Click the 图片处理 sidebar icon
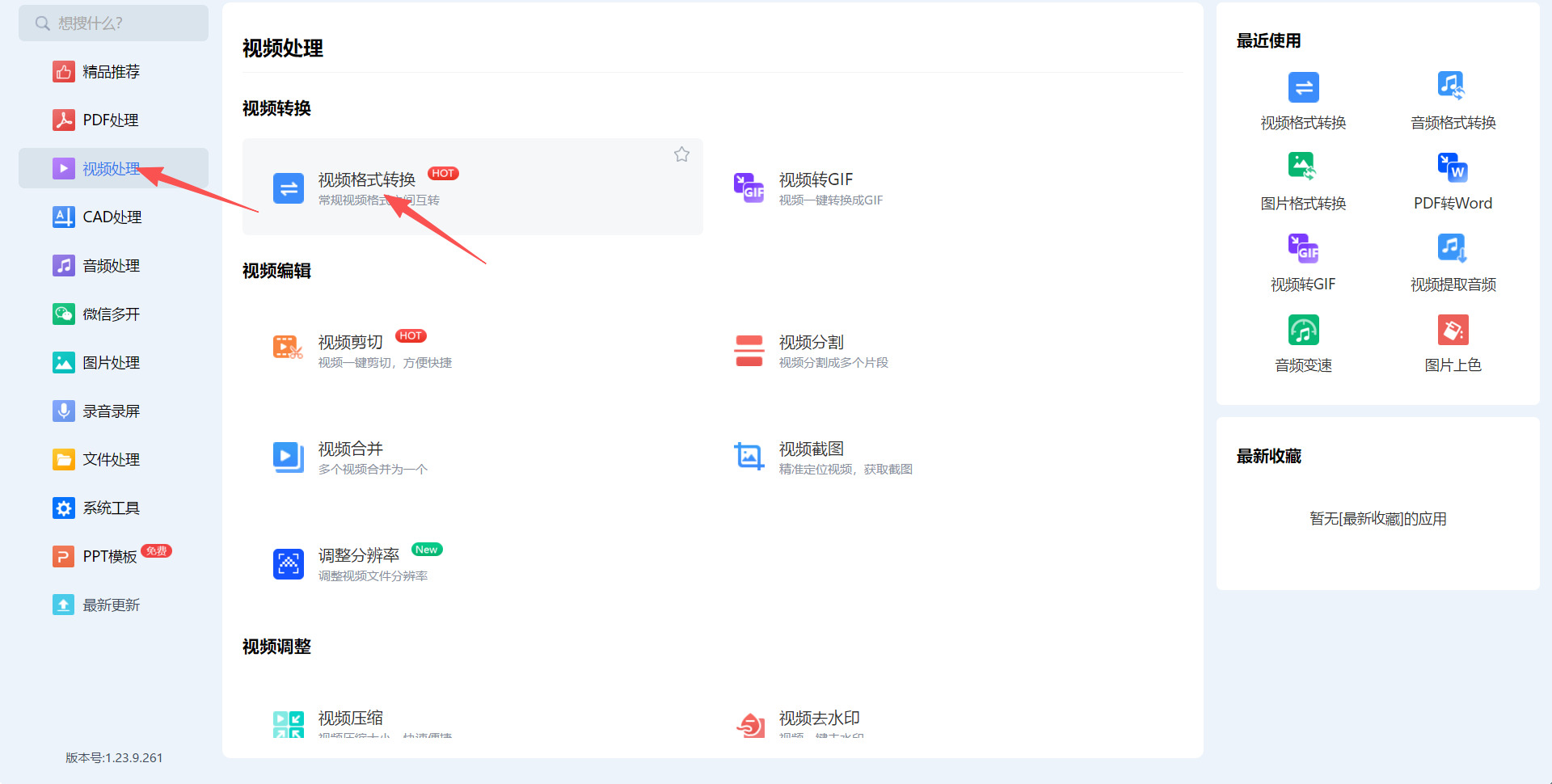Image resolution: width=1552 pixels, height=784 pixels. [x=64, y=362]
